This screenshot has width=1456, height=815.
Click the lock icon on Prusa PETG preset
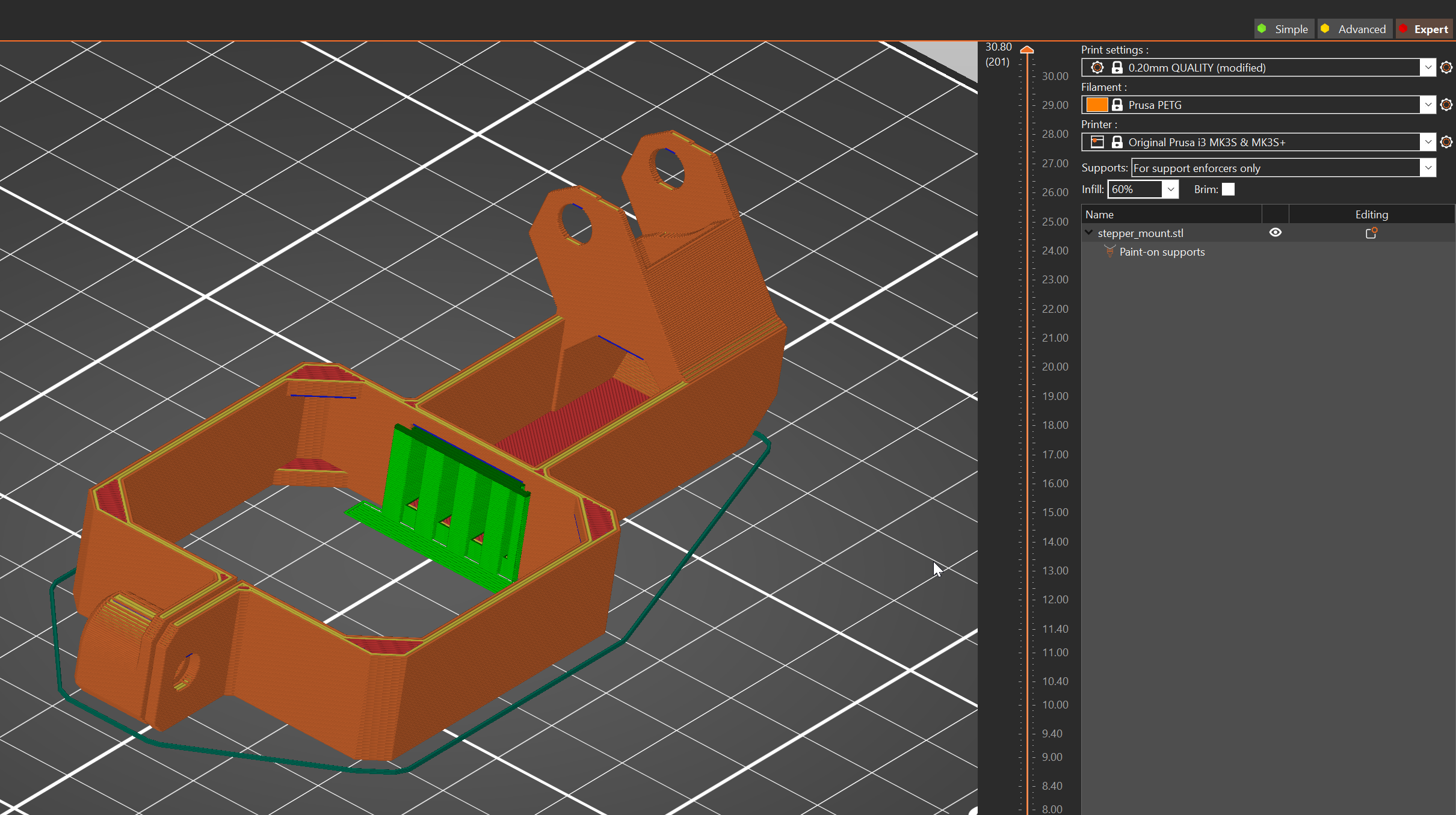[1117, 105]
